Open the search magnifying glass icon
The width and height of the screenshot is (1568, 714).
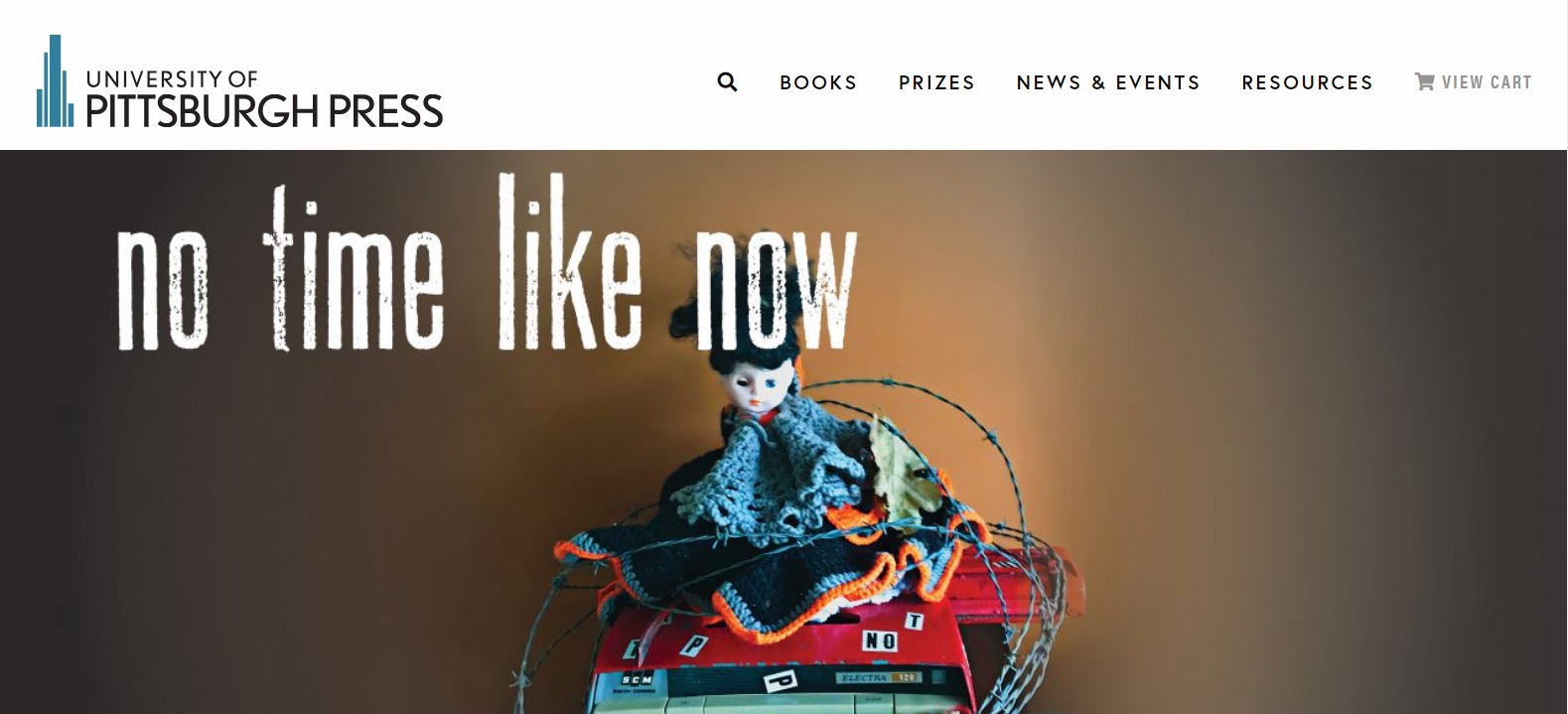tap(727, 81)
